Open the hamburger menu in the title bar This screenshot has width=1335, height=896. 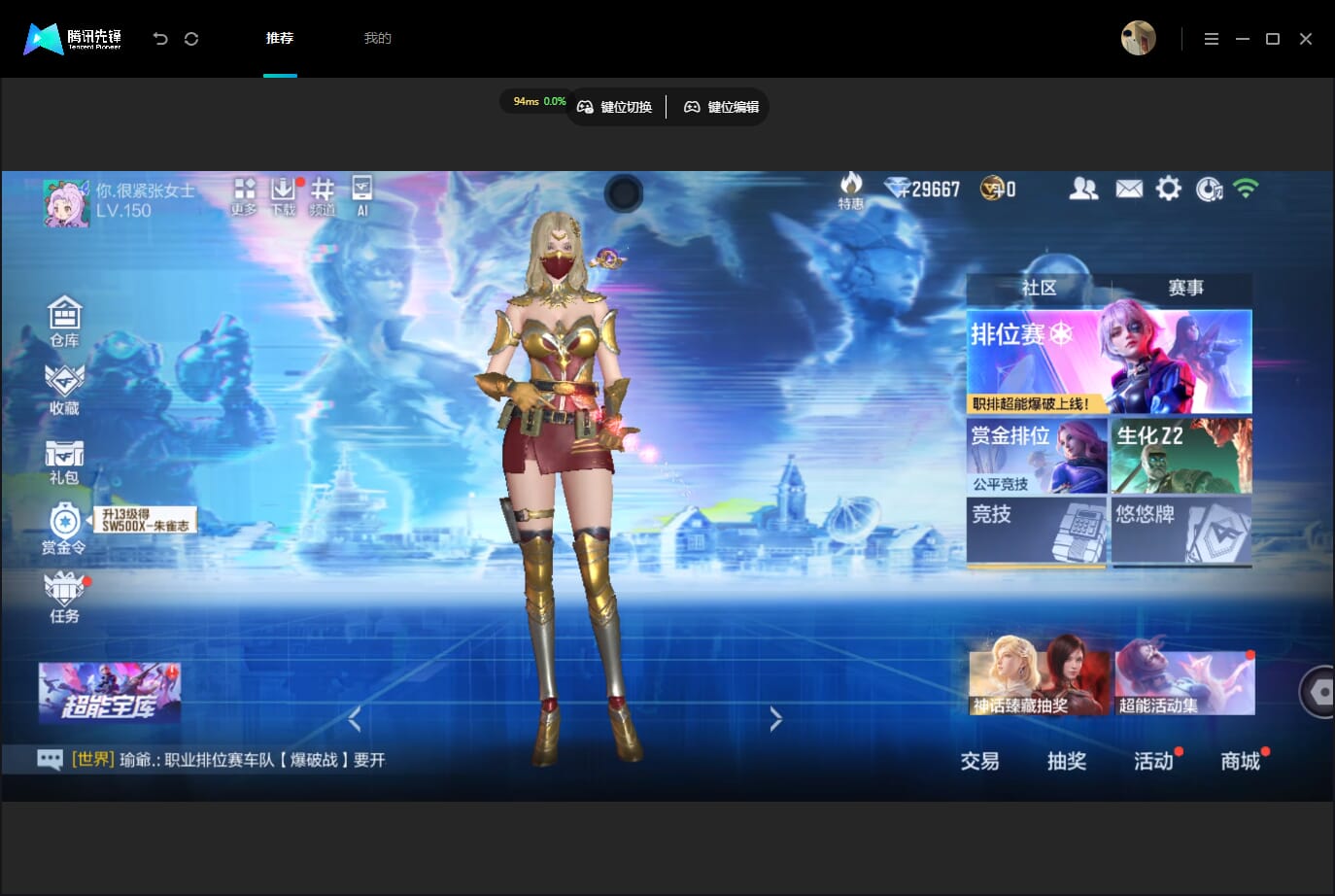tap(1212, 39)
